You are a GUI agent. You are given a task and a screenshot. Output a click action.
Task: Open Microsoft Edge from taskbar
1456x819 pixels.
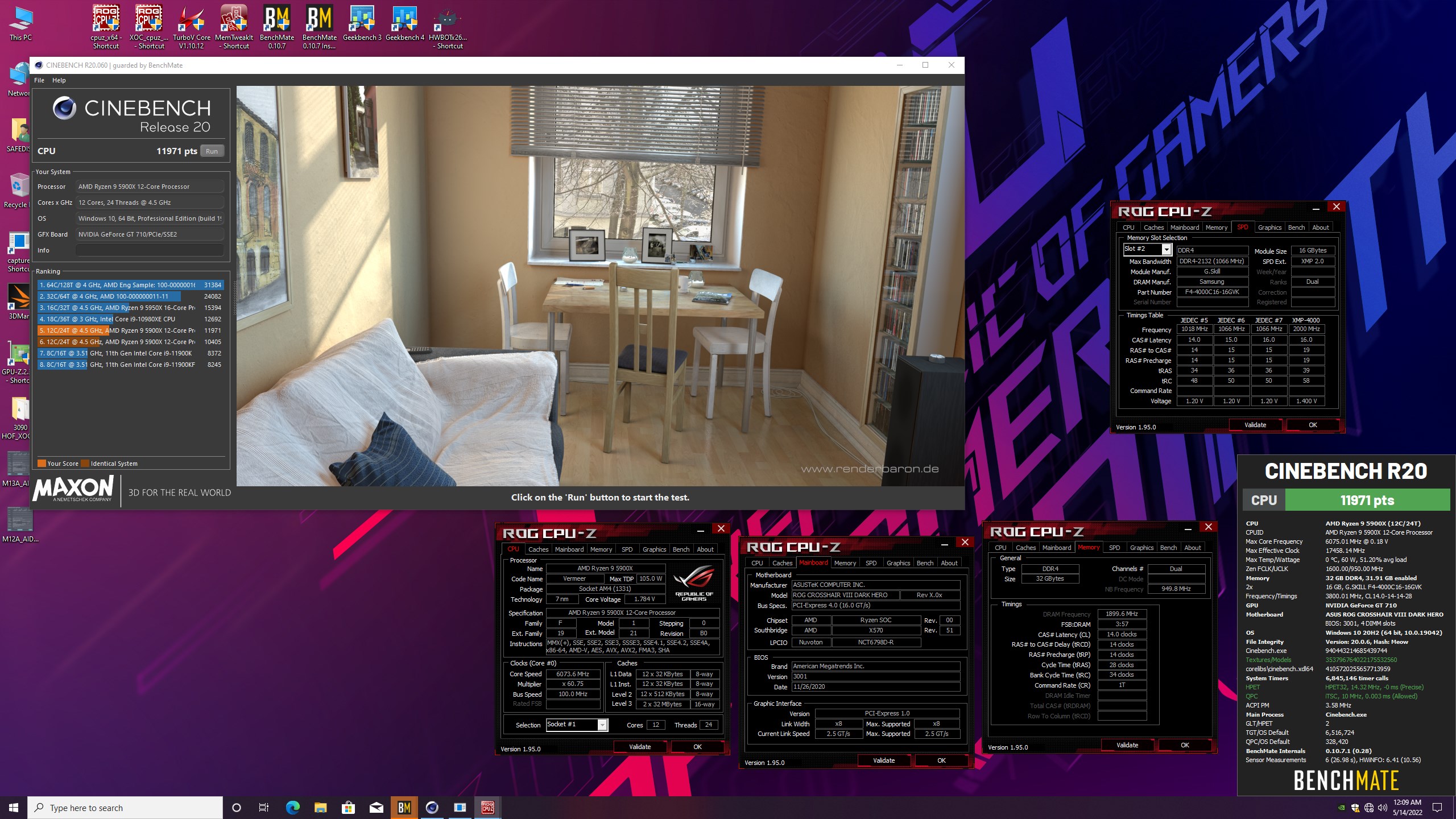pos(292,808)
